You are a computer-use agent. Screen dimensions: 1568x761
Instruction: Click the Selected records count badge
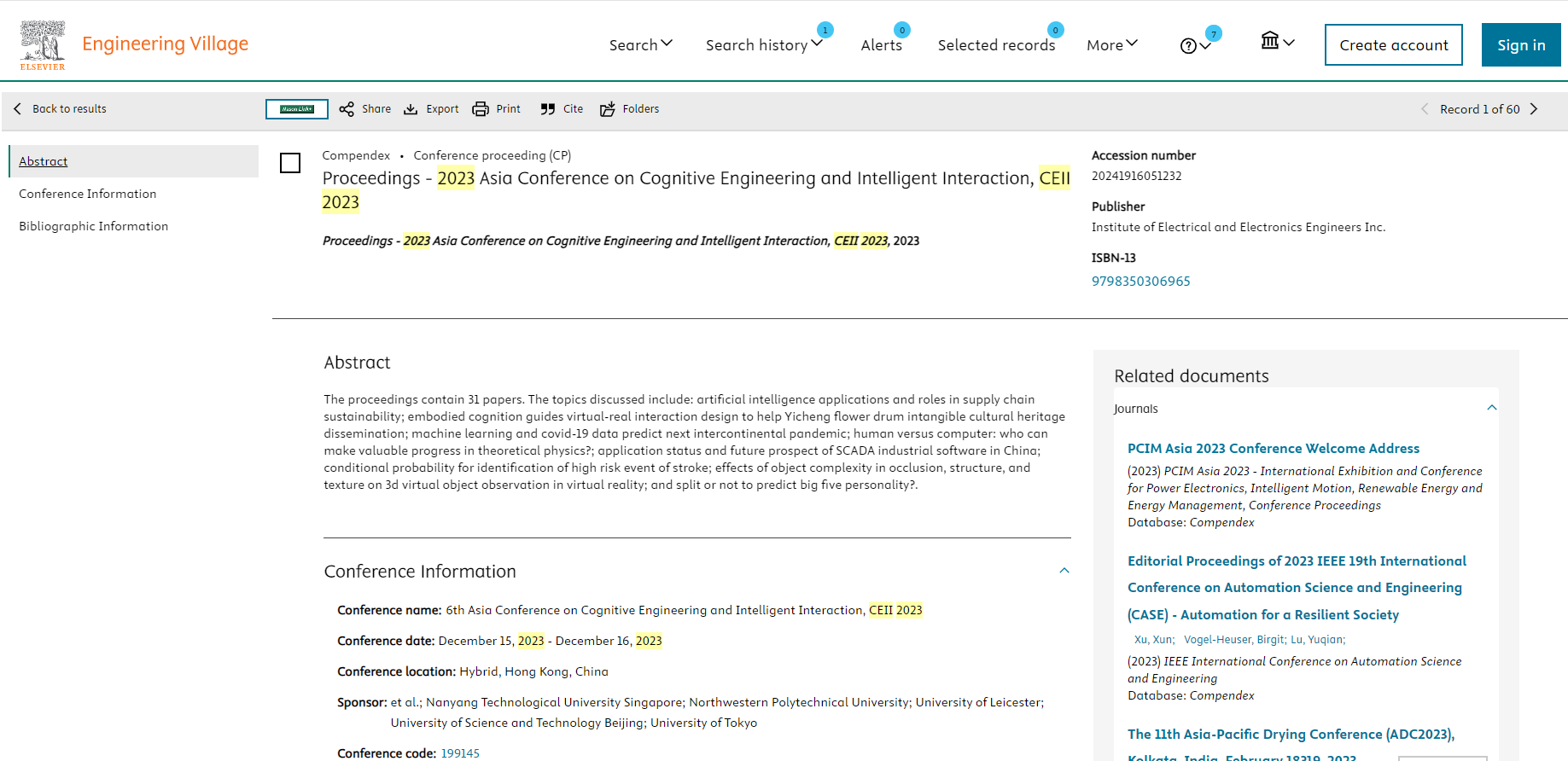1056,30
